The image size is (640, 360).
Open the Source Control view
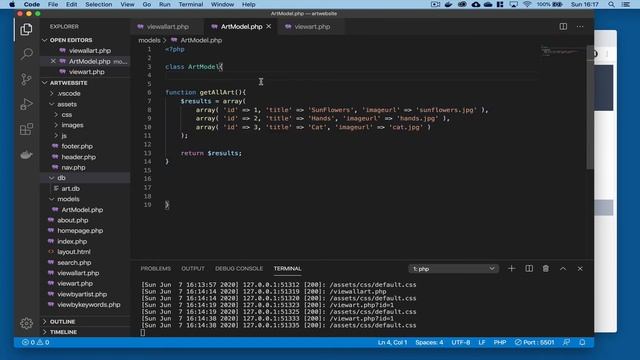click(x=26, y=79)
